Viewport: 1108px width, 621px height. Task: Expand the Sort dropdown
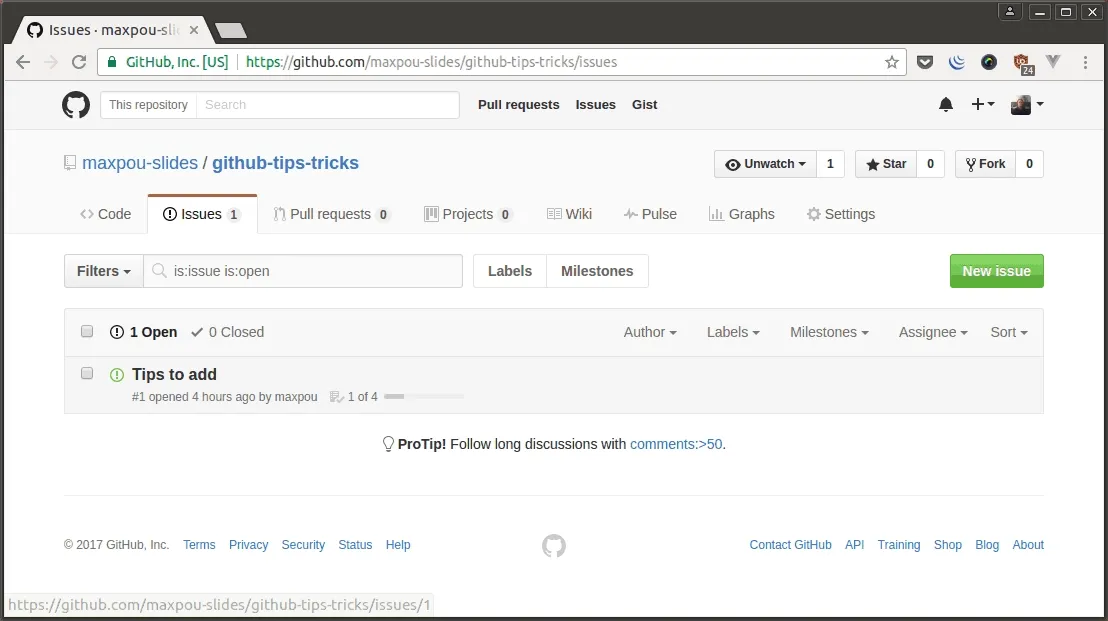[x=1009, y=332]
